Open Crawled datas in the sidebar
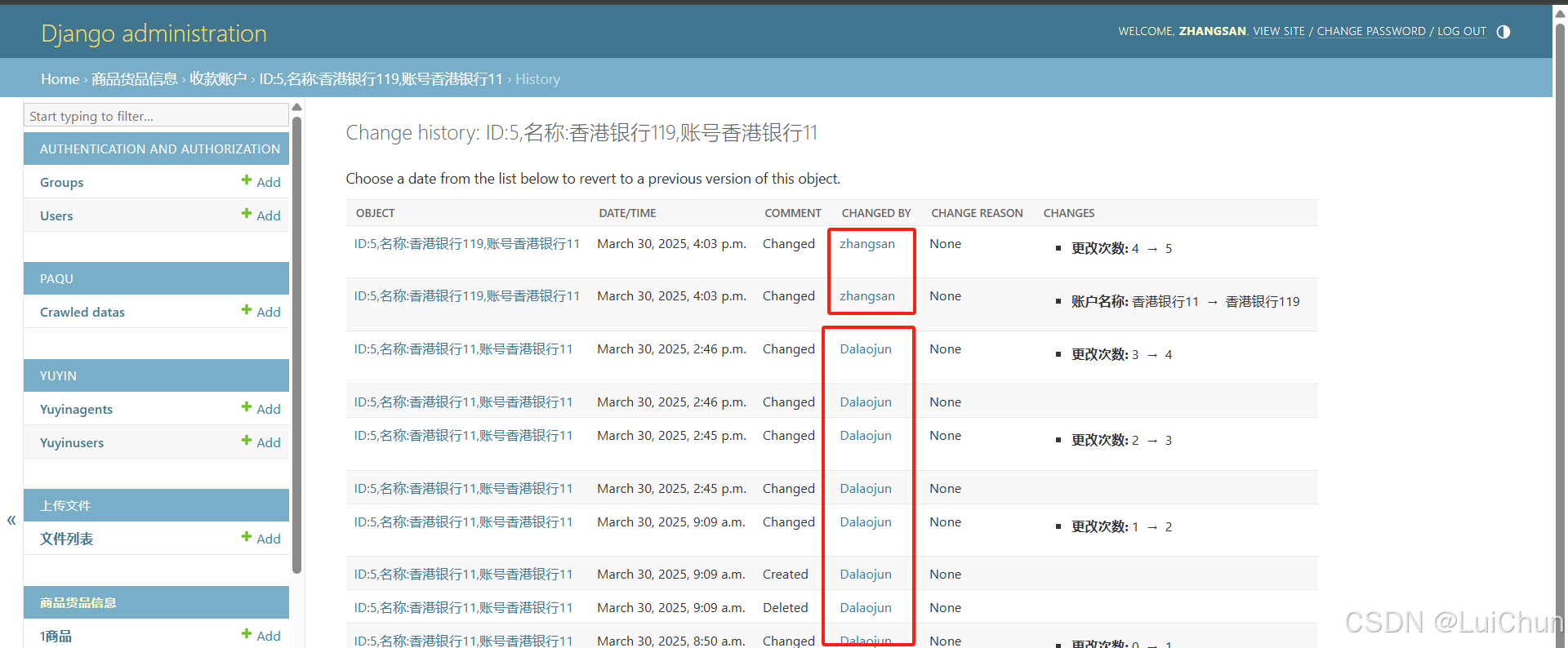The width and height of the screenshot is (1568, 648). coord(82,312)
